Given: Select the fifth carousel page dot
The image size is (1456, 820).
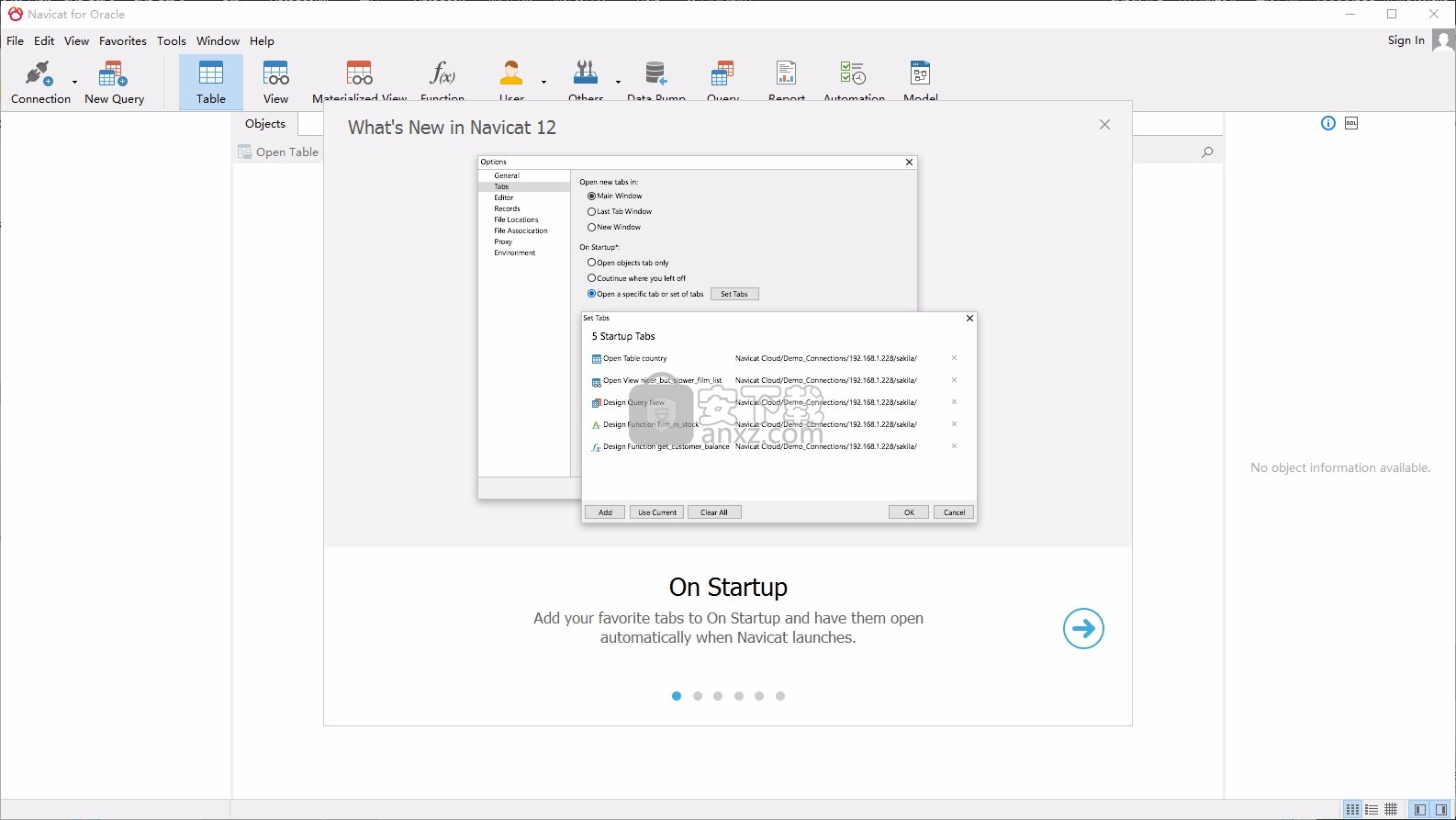Looking at the screenshot, I should coord(759,696).
